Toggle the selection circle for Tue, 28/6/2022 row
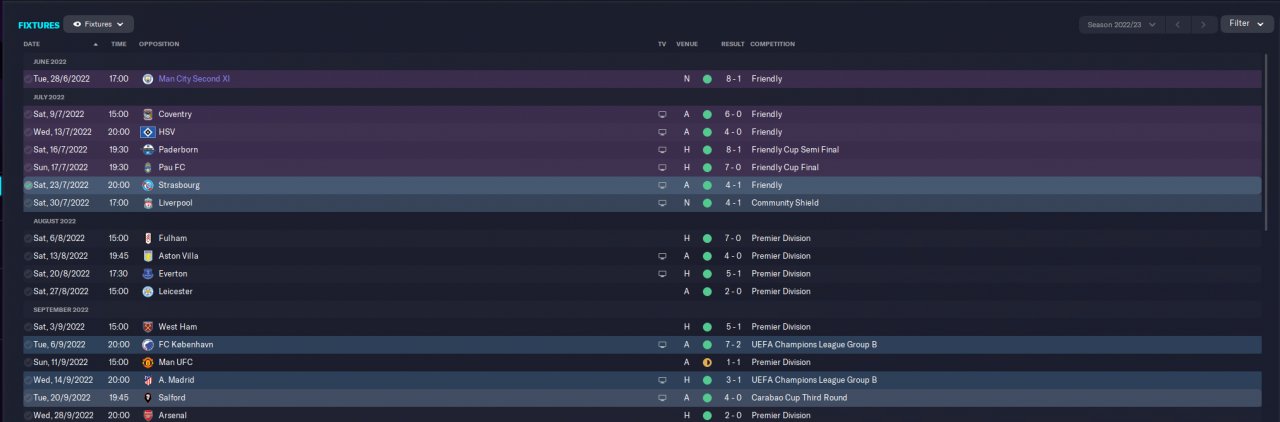 (28, 79)
